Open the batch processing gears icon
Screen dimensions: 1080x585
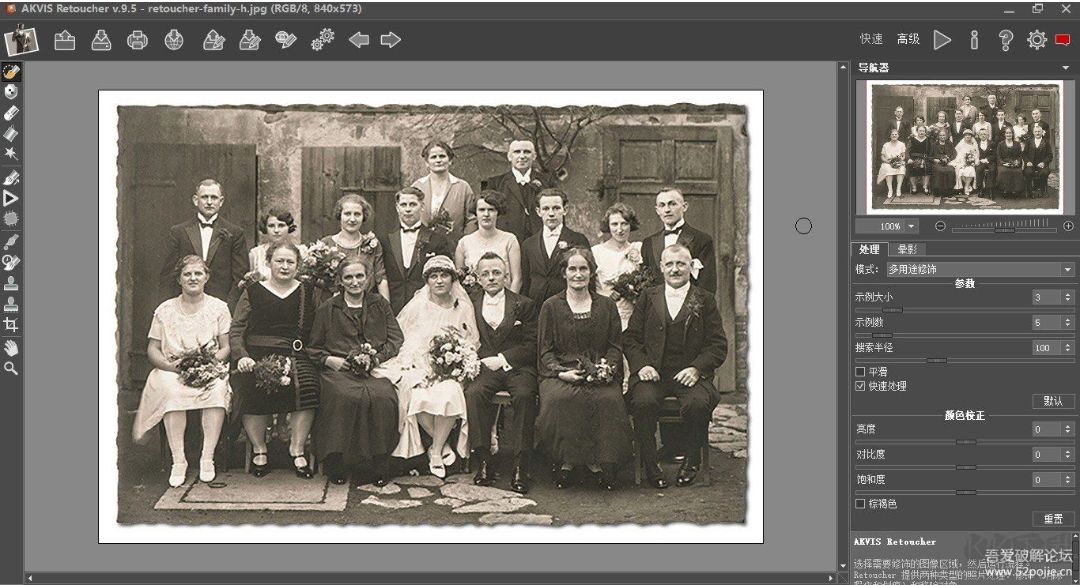322,40
